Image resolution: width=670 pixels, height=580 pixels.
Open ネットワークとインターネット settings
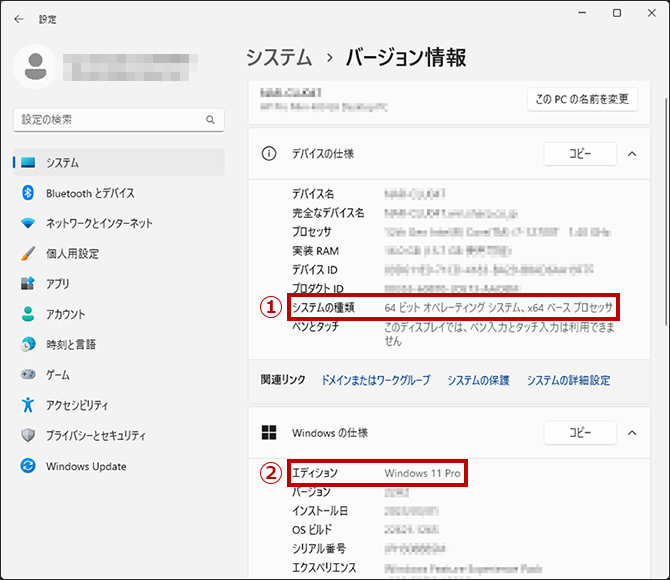pyautogui.click(x=119, y=223)
